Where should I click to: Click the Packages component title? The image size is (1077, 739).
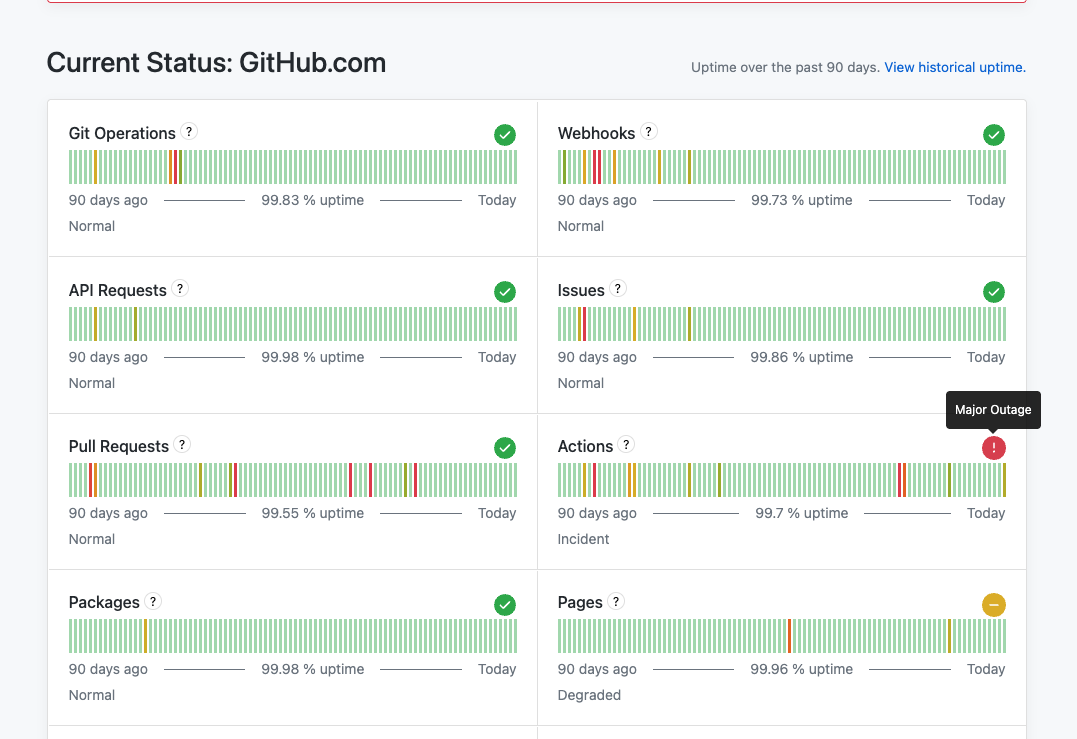pos(104,602)
